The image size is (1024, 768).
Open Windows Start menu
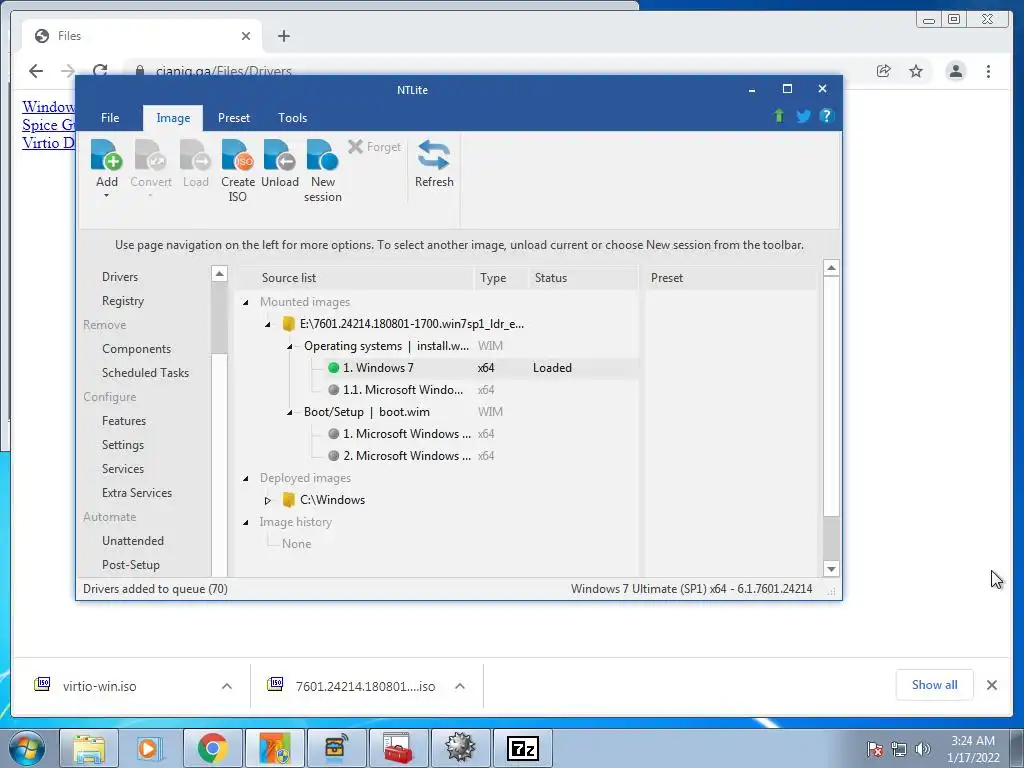click(27, 748)
